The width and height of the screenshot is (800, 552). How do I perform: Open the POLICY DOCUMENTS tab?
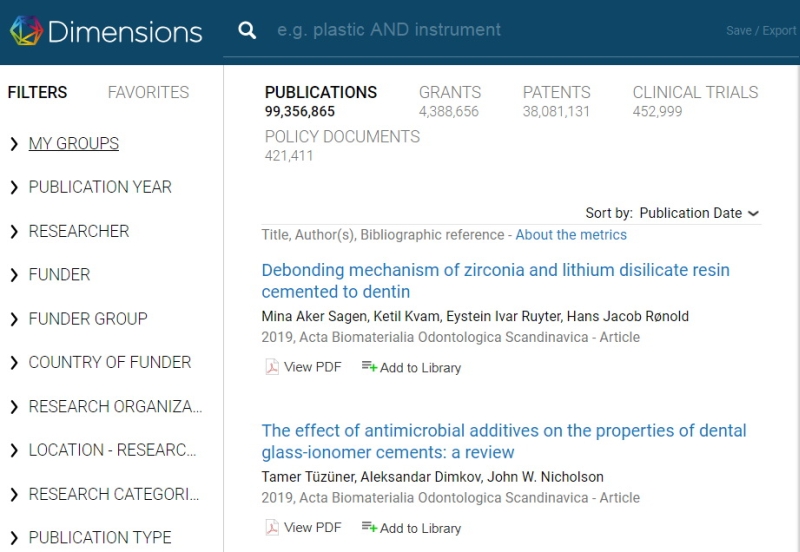pos(342,145)
